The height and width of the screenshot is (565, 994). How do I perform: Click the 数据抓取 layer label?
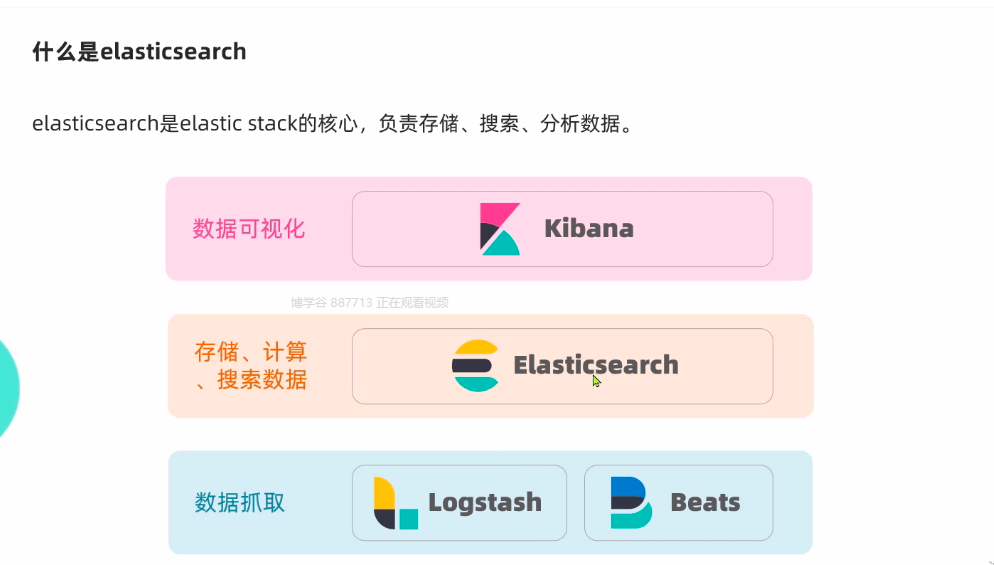click(240, 502)
